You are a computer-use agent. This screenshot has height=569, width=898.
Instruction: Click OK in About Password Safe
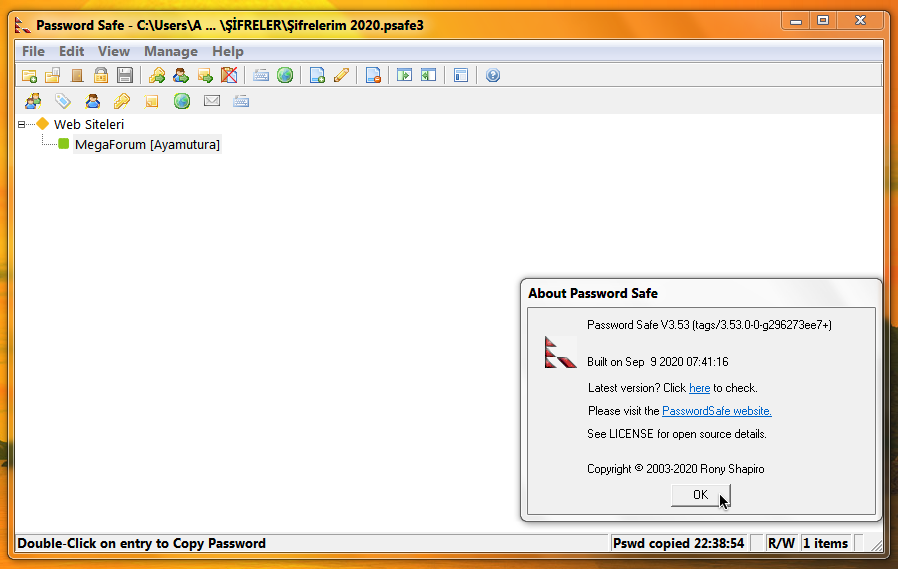(700, 495)
